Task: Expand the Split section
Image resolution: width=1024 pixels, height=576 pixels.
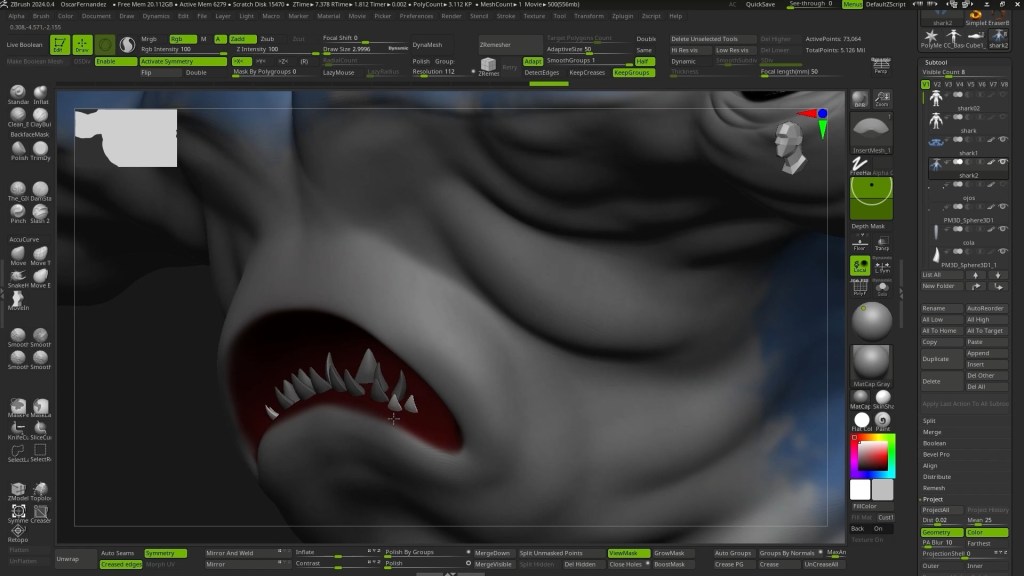Action: (x=929, y=421)
